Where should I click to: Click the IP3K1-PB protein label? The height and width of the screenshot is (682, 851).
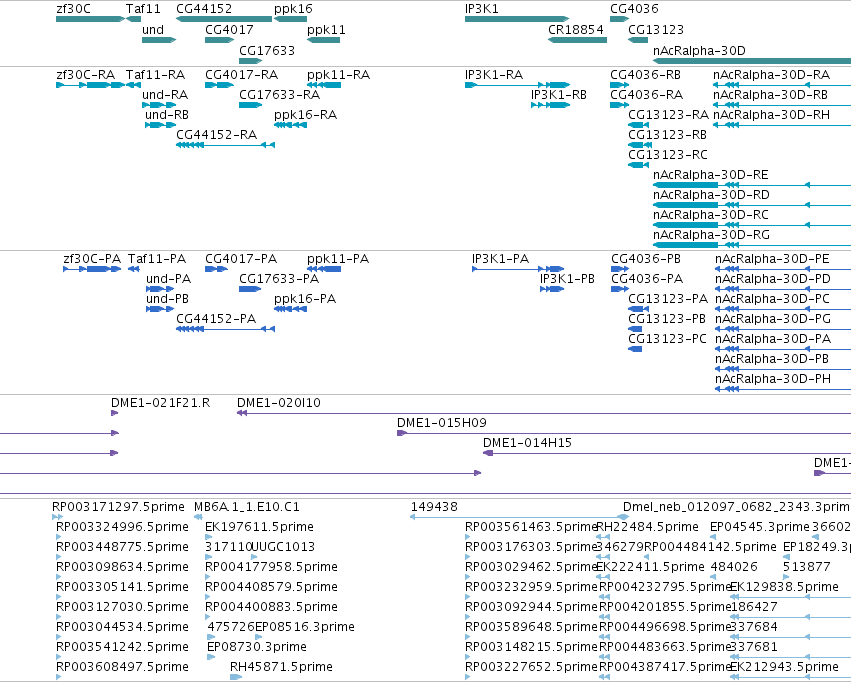567,279
